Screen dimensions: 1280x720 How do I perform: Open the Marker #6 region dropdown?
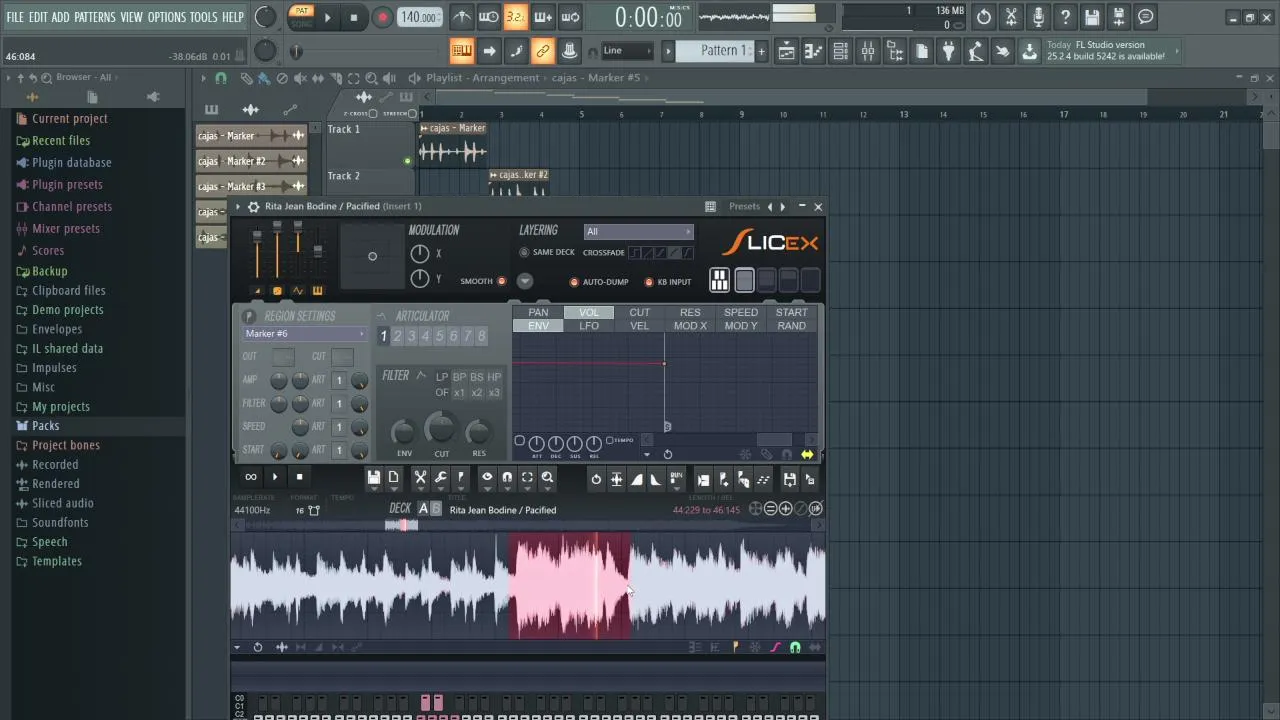click(305, 334)
